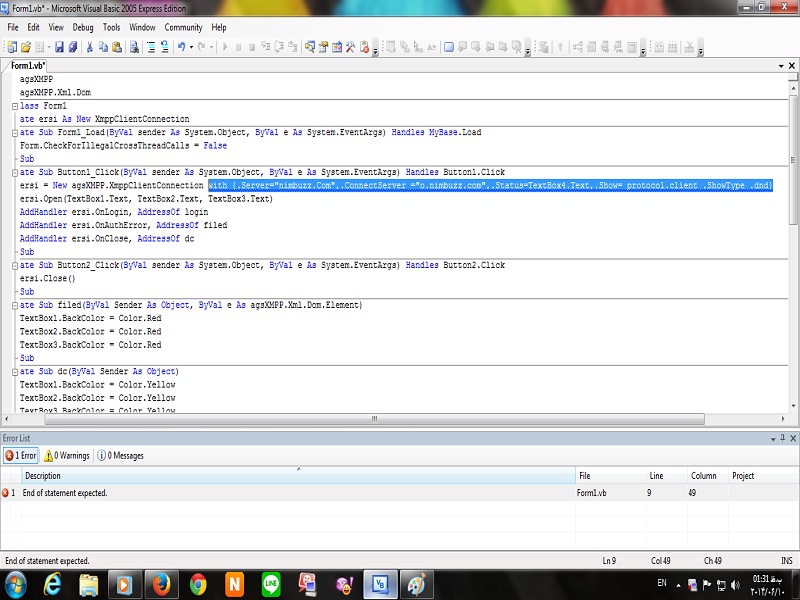The width and height of the screenshot is (800, 600).
Task: Open the File menu
Action: (13, 28)
